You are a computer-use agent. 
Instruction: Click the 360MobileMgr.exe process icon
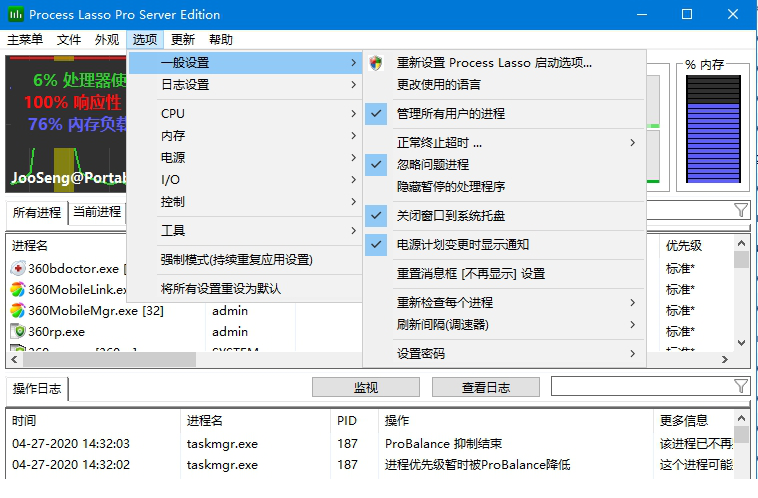[18, 310]
